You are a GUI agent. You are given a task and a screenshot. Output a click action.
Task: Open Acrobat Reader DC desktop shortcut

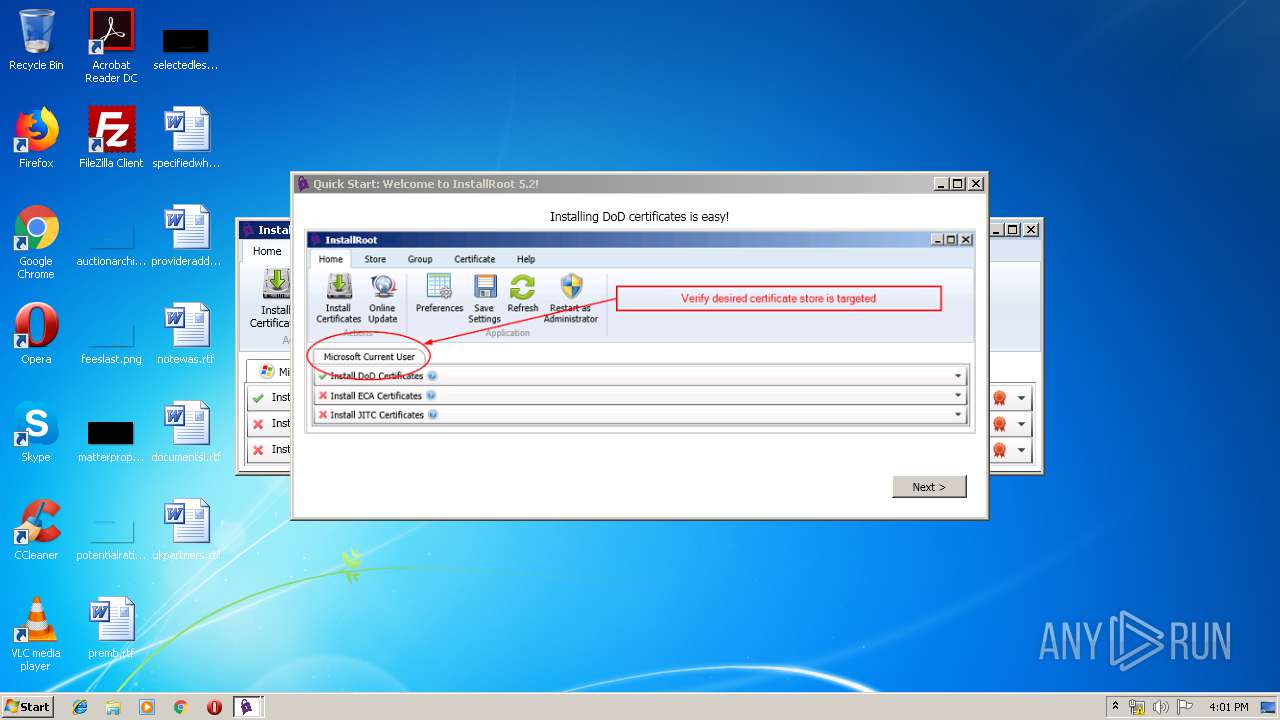(x=111, y=46)
